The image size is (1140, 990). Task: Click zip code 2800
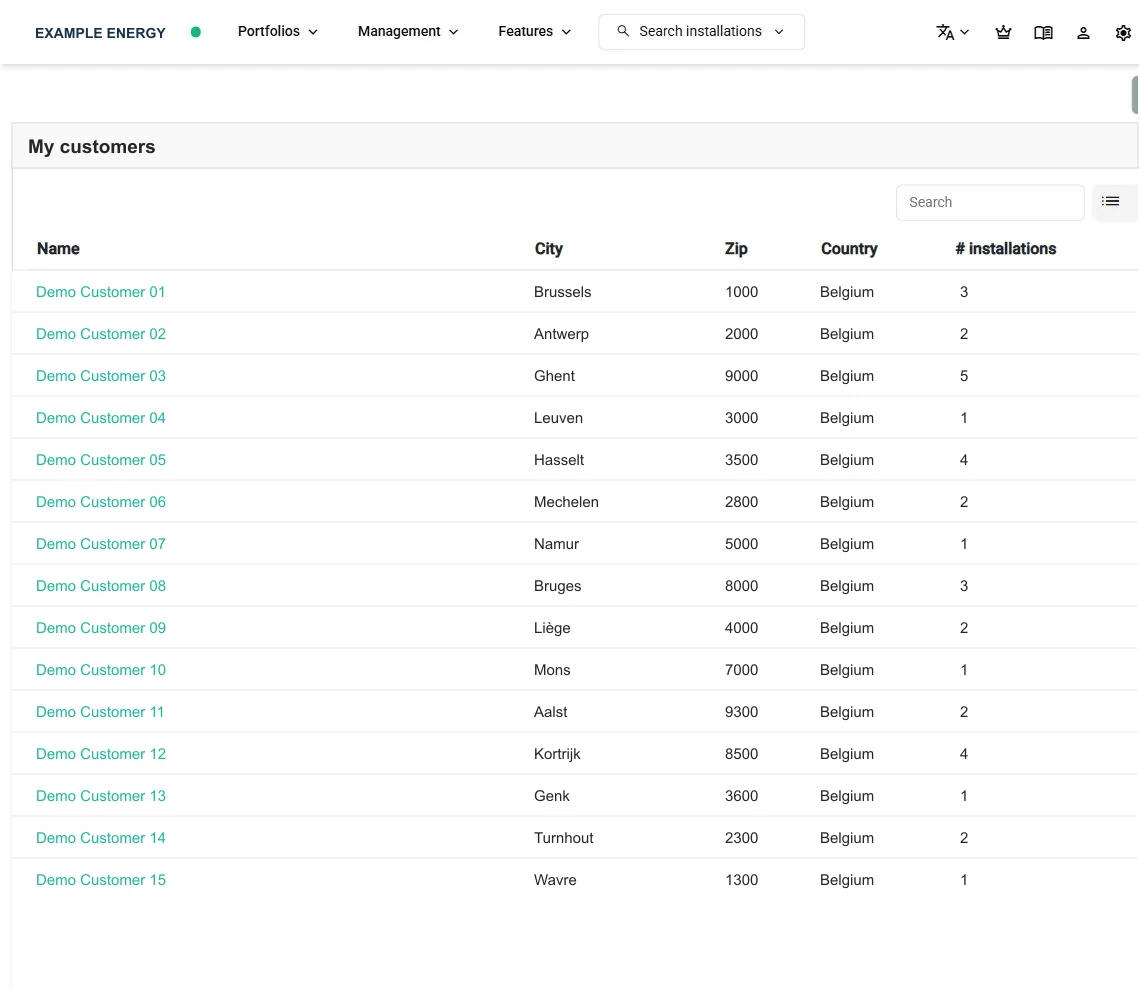742,502
